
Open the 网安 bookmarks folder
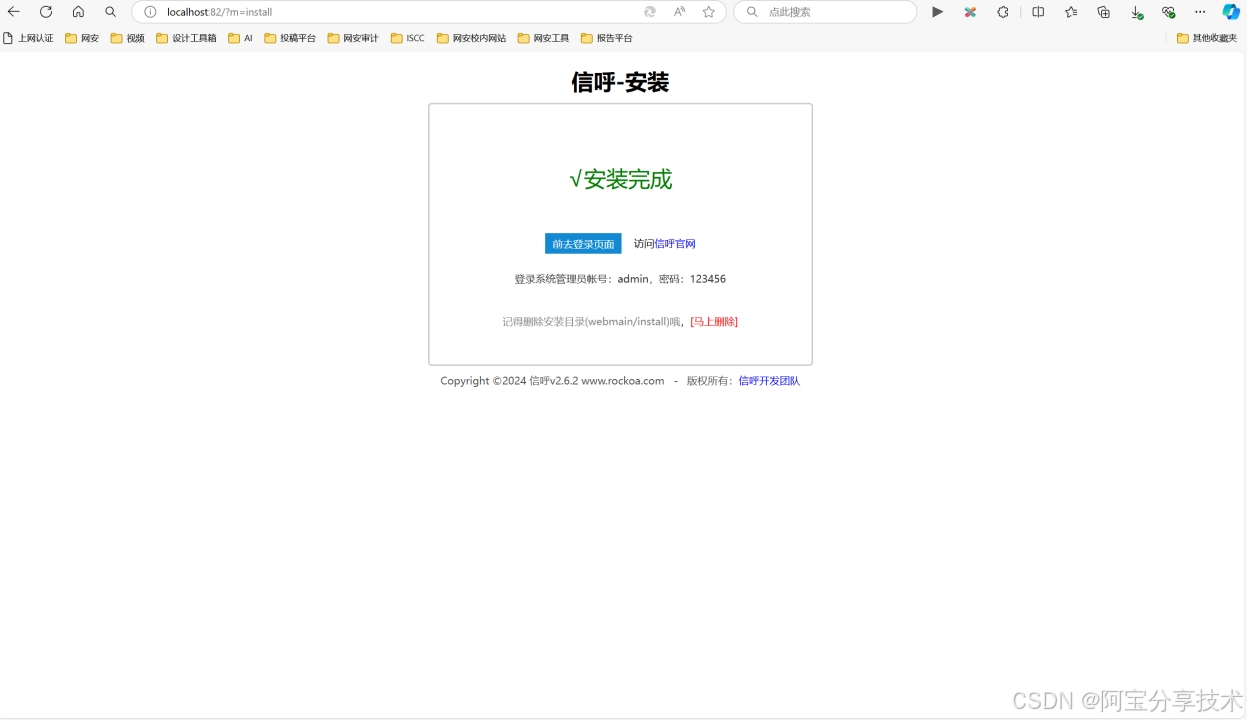tap(82, 38)
